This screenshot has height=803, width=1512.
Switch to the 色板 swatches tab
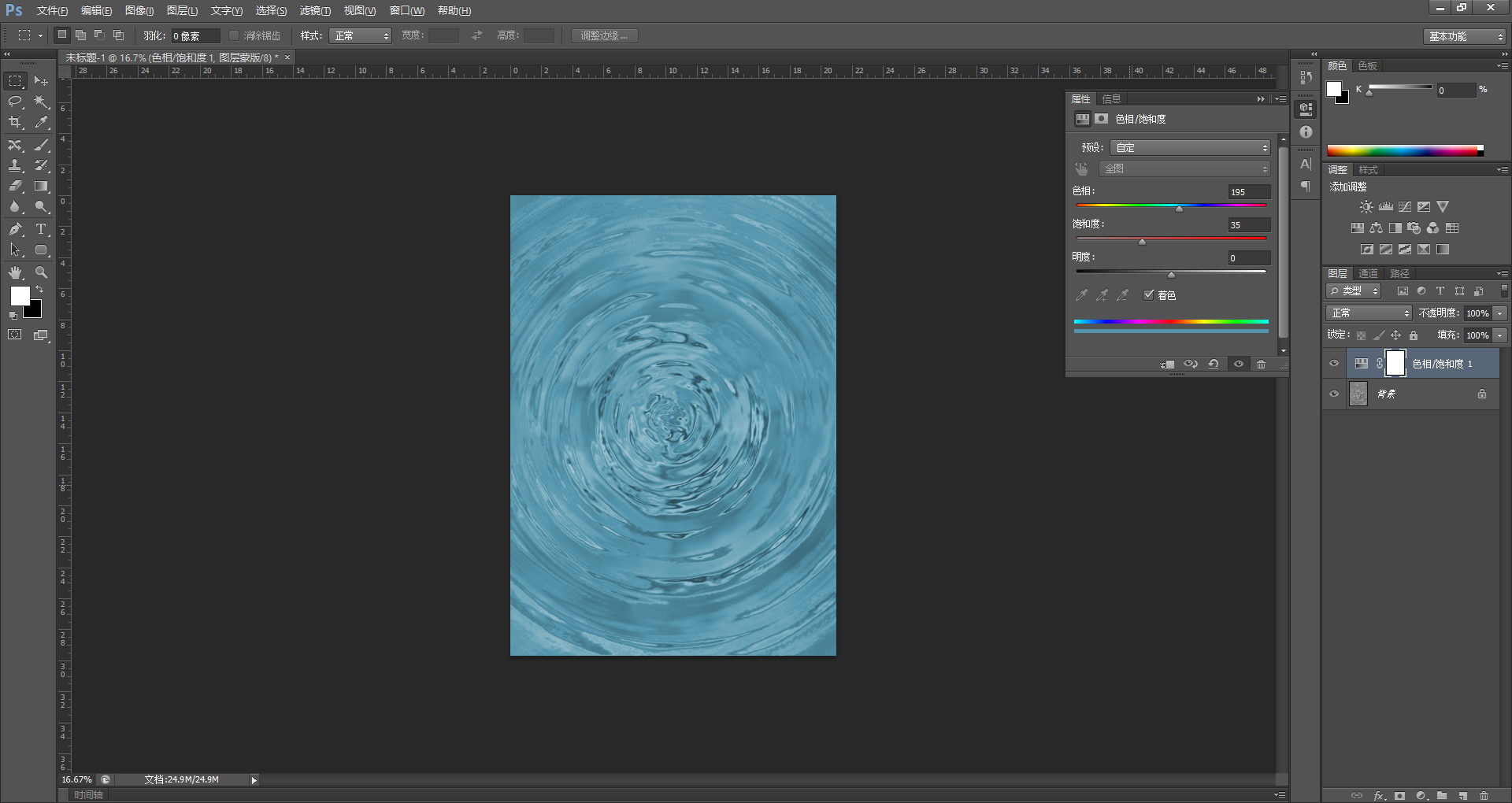point(1368,66)
